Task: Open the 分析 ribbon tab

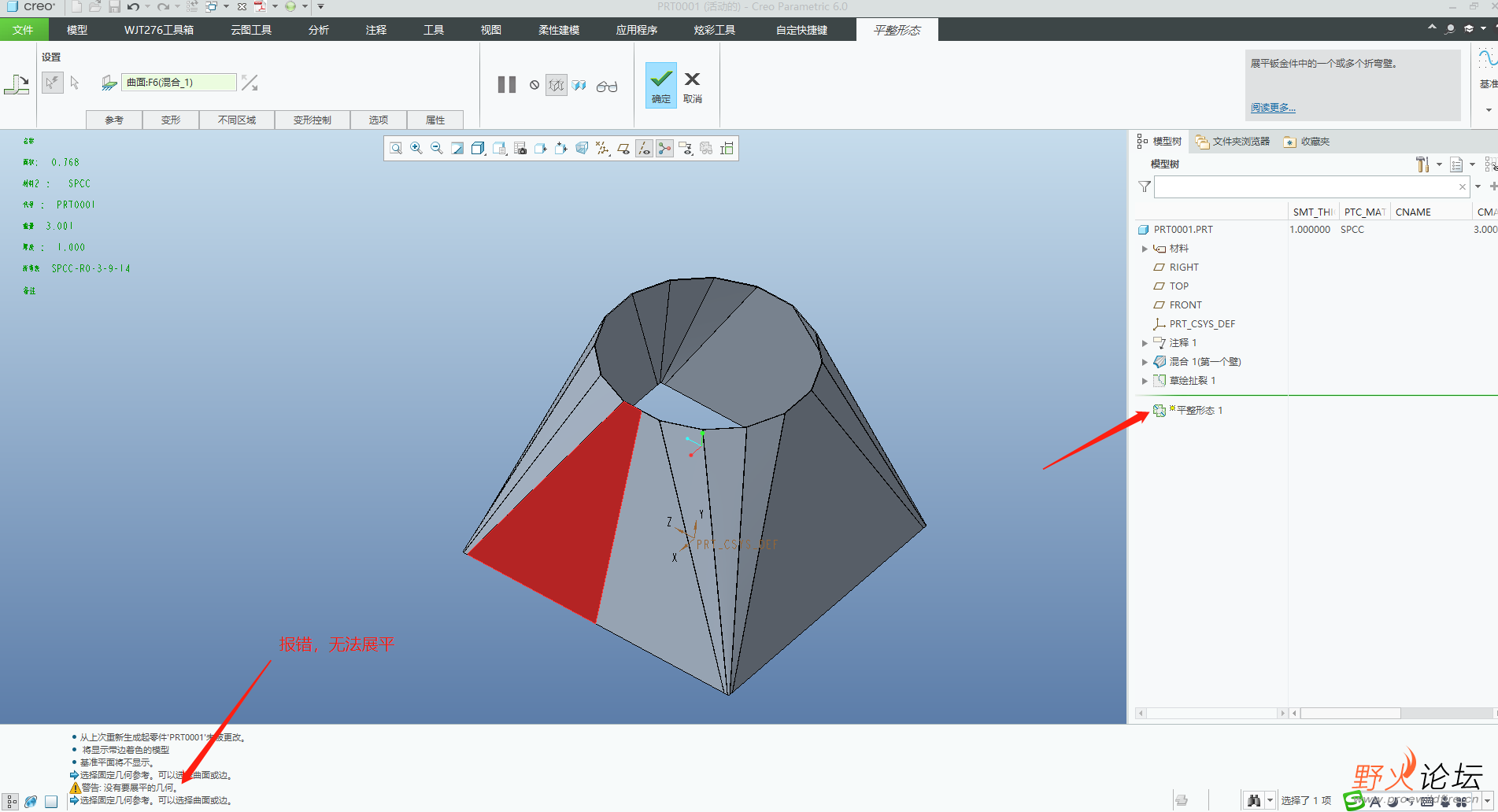Action: pos(319,30)
